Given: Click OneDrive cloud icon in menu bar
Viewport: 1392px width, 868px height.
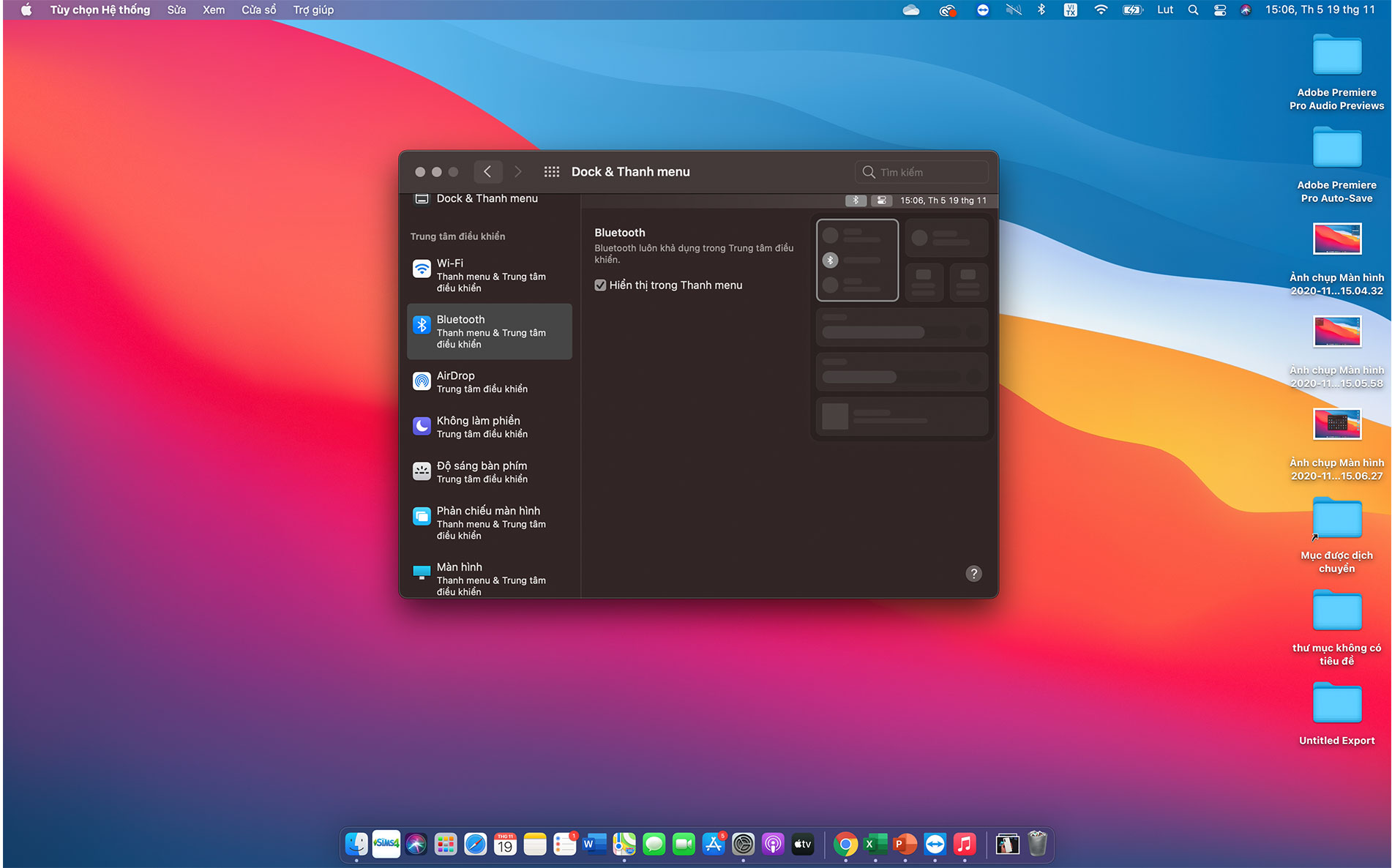Looking at the screenshot, I should (911, 10).
